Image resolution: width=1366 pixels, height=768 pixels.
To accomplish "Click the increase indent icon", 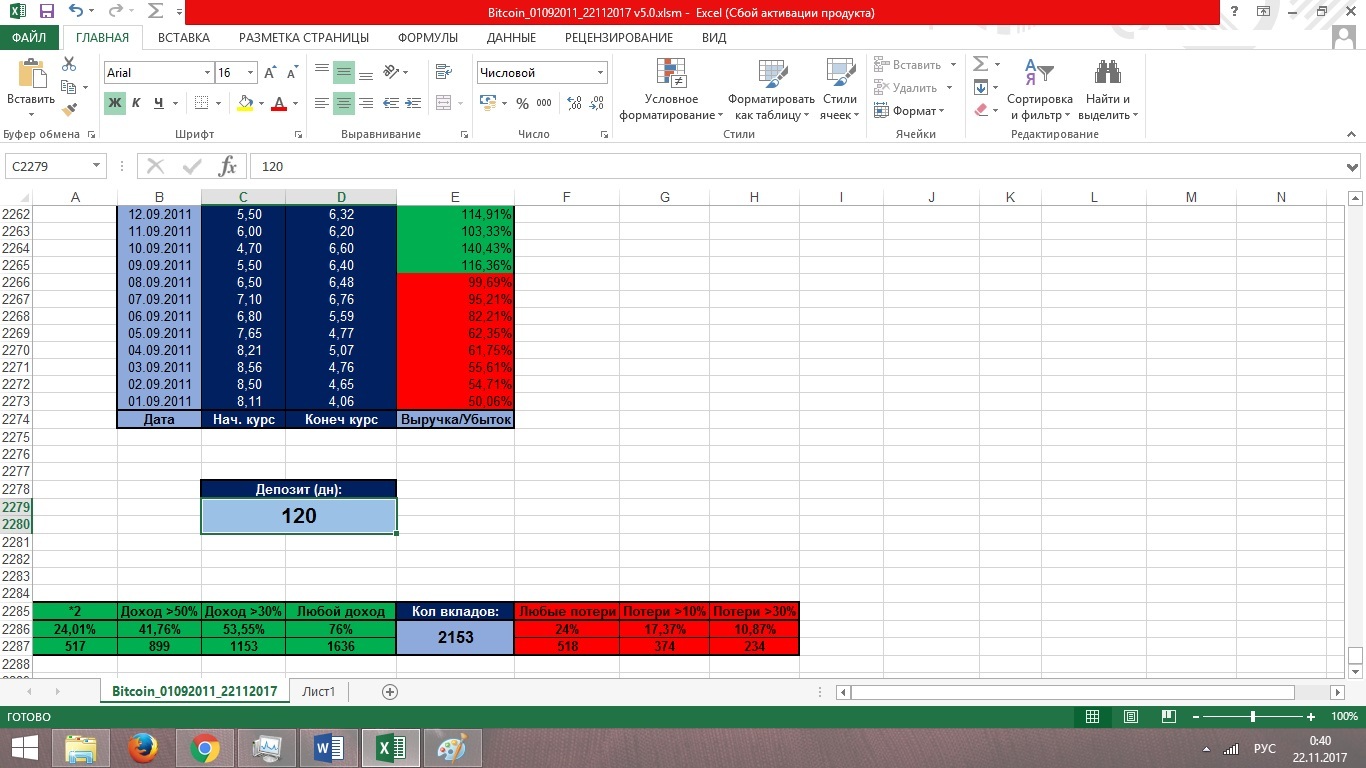I will coord(413,103).
